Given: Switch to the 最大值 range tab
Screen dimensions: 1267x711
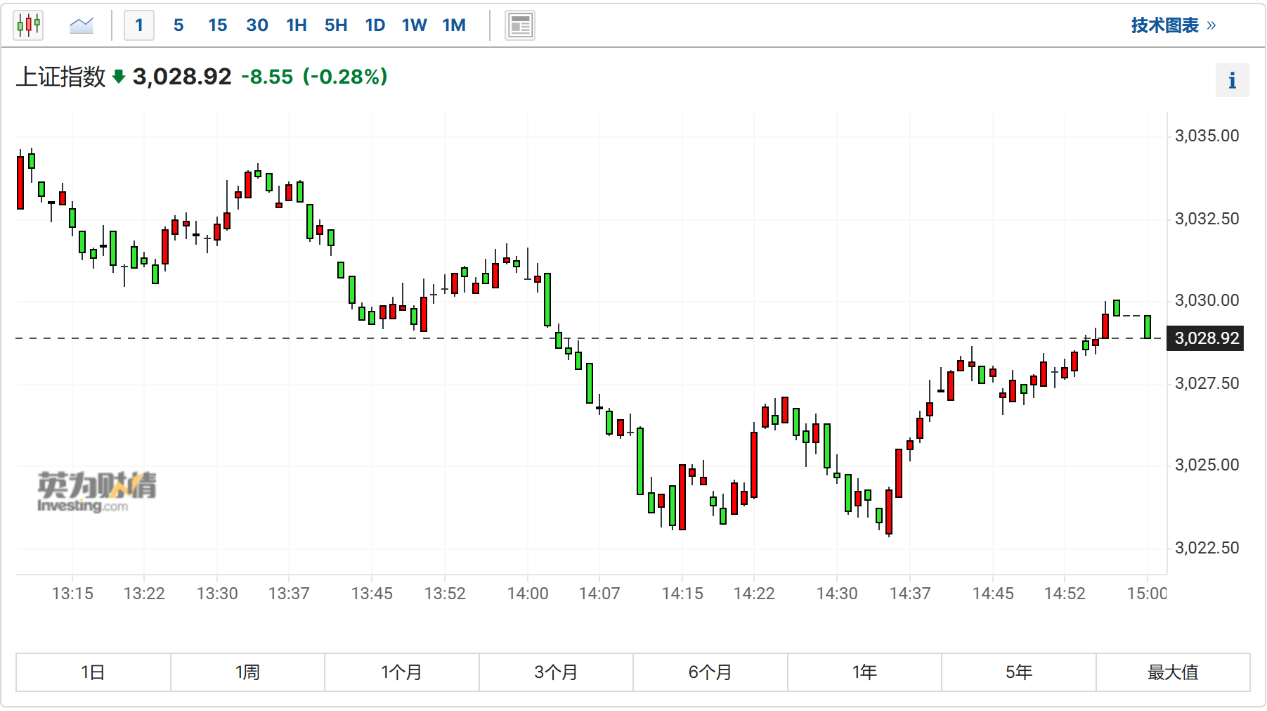Looking at the screenshot, I should point(1173,672).
